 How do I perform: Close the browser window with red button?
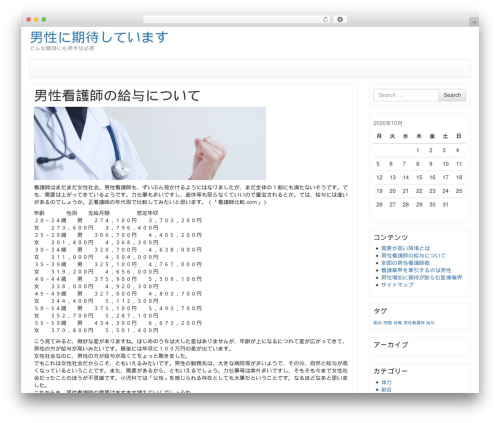[29, 19]
